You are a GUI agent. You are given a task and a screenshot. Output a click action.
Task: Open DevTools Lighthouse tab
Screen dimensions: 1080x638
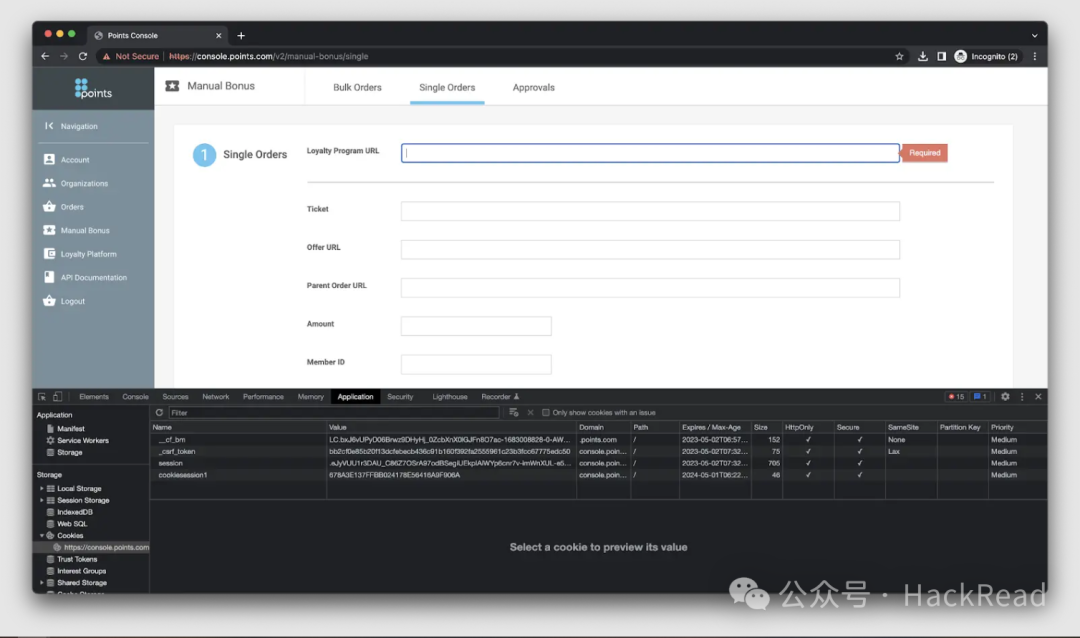click(x=450, y=397)
